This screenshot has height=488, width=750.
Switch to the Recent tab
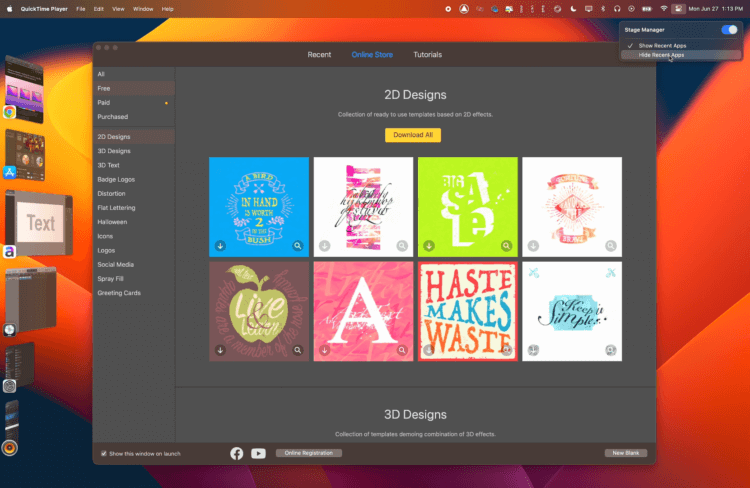point(319,54)
